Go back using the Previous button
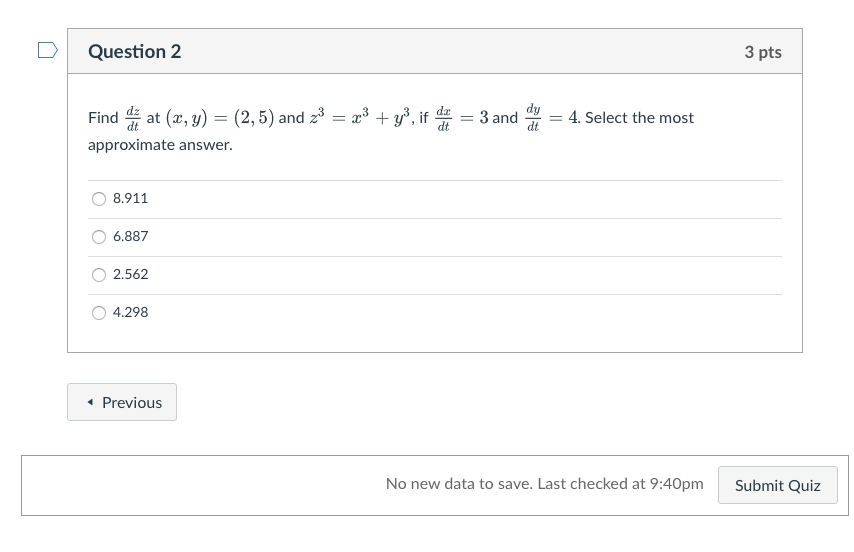The width and height of the screenshot is (854, 552). (x=122, y=402)
